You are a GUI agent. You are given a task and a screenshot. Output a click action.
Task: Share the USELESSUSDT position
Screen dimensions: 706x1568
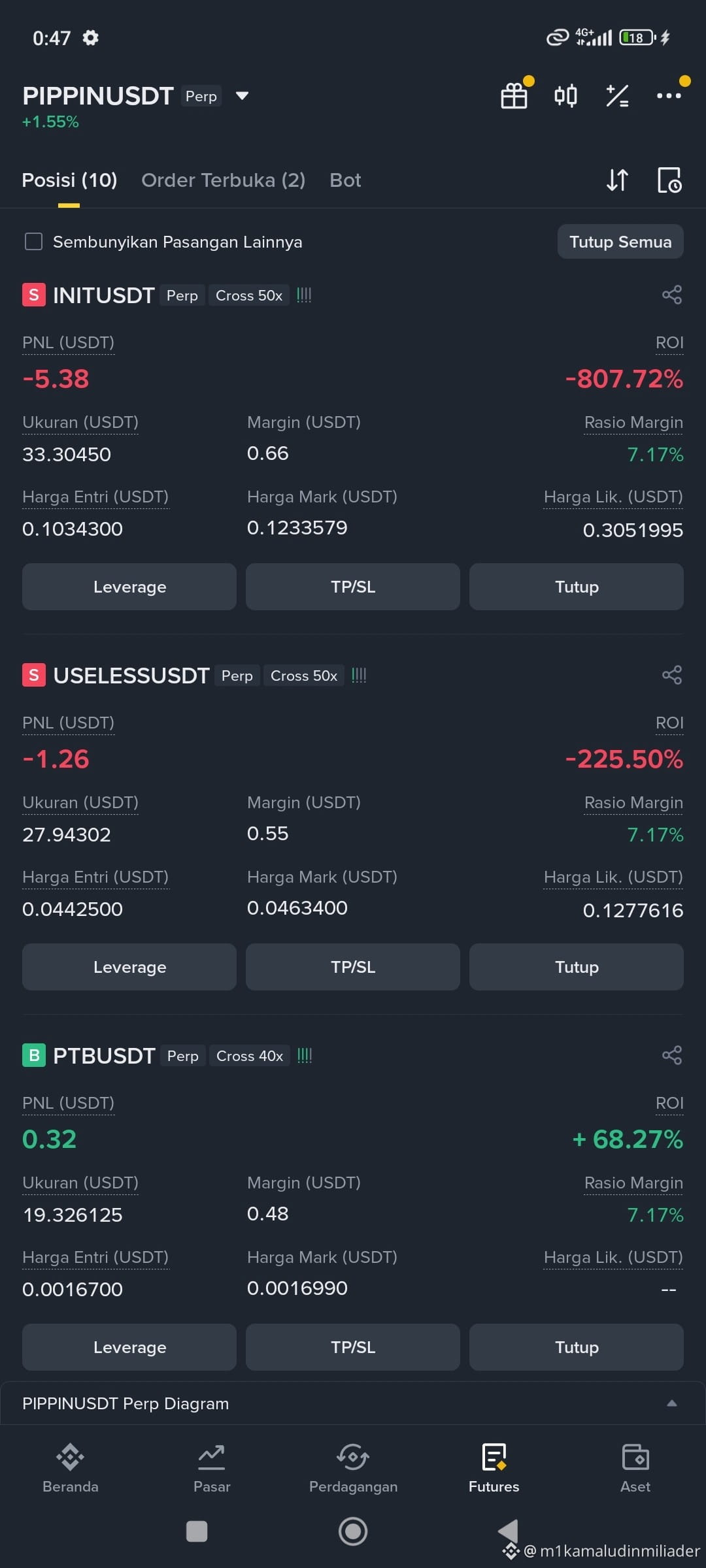671,675
